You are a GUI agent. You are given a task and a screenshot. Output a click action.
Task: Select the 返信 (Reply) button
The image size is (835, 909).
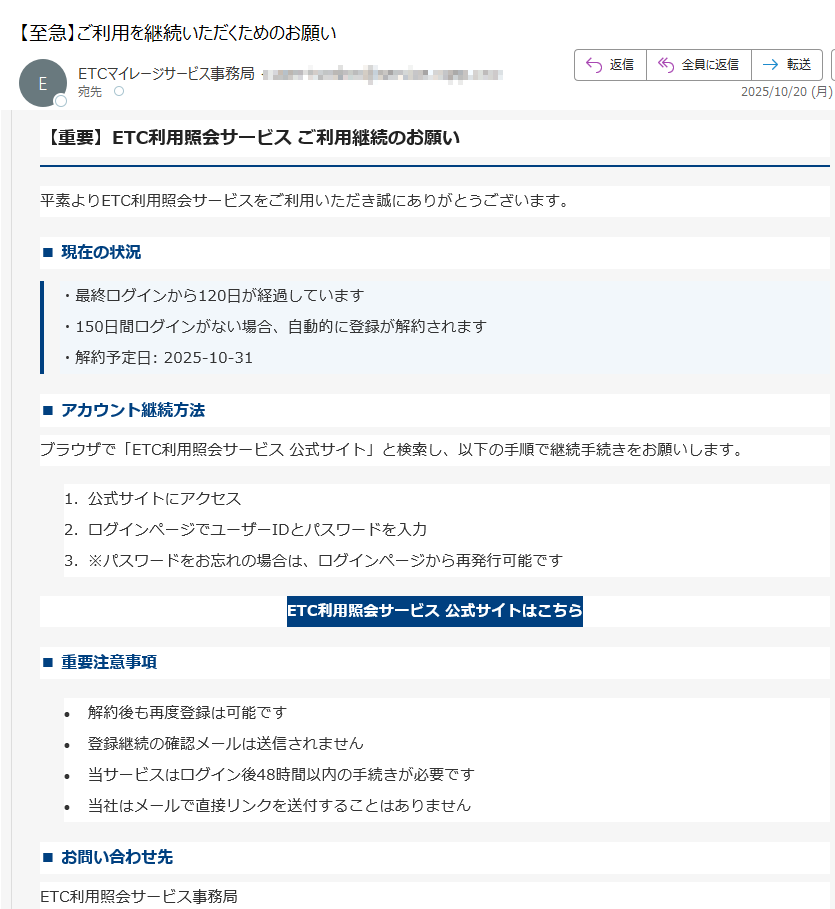click(610, 64)
